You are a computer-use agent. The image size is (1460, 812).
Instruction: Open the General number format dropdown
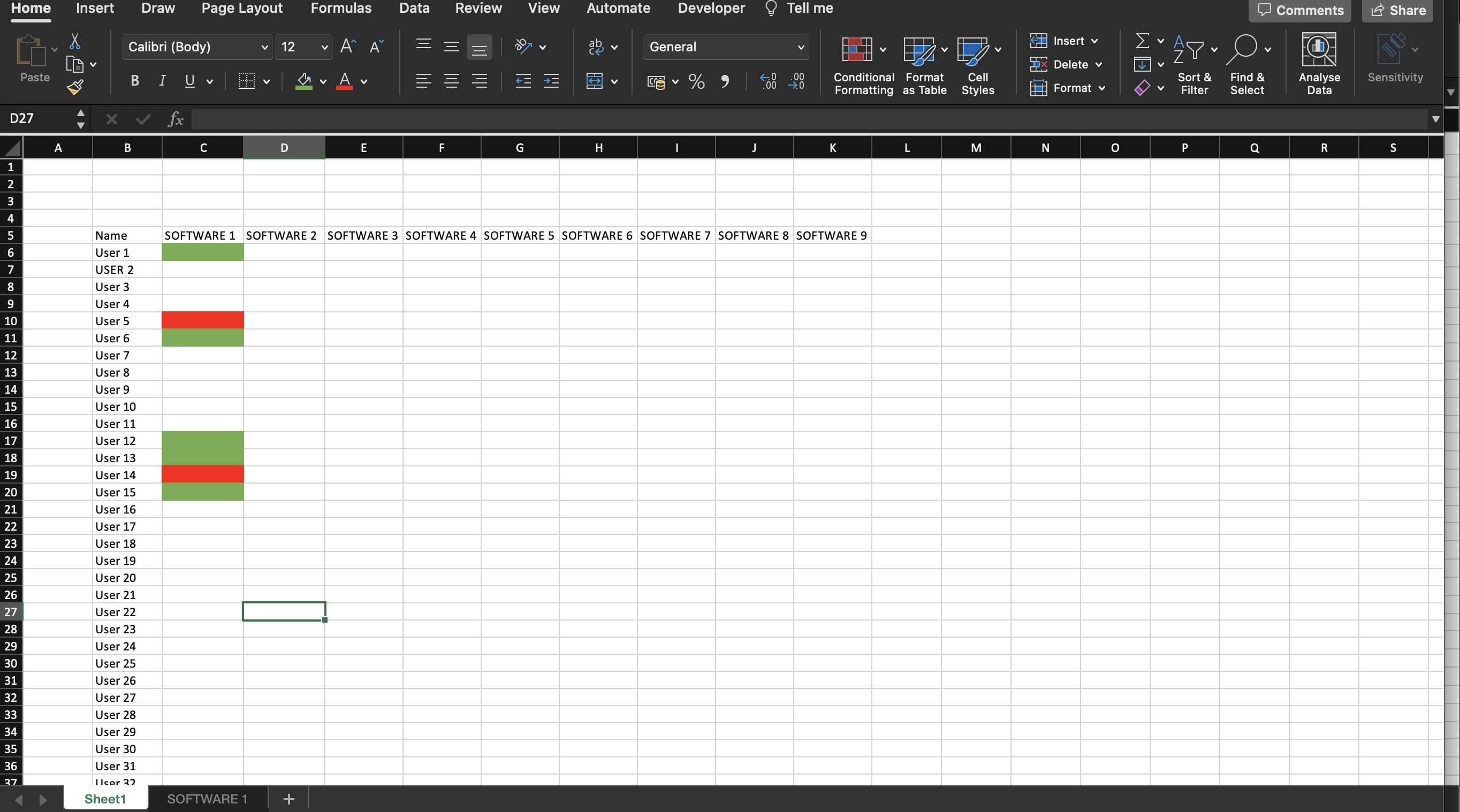pos(800,47)
